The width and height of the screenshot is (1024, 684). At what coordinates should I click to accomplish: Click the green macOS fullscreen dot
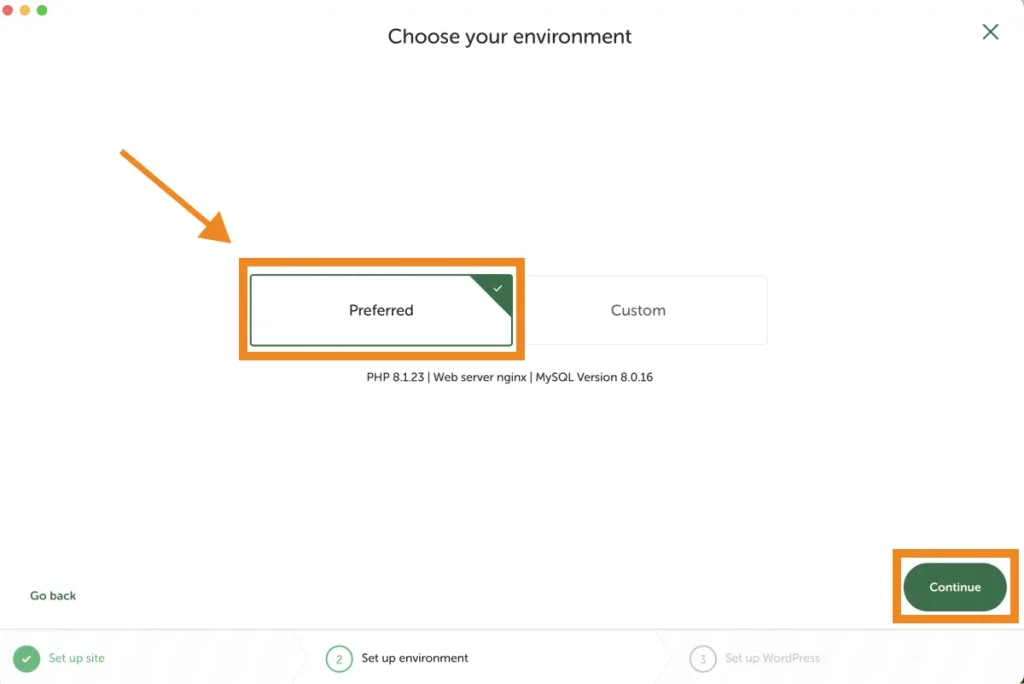point(42,10)
